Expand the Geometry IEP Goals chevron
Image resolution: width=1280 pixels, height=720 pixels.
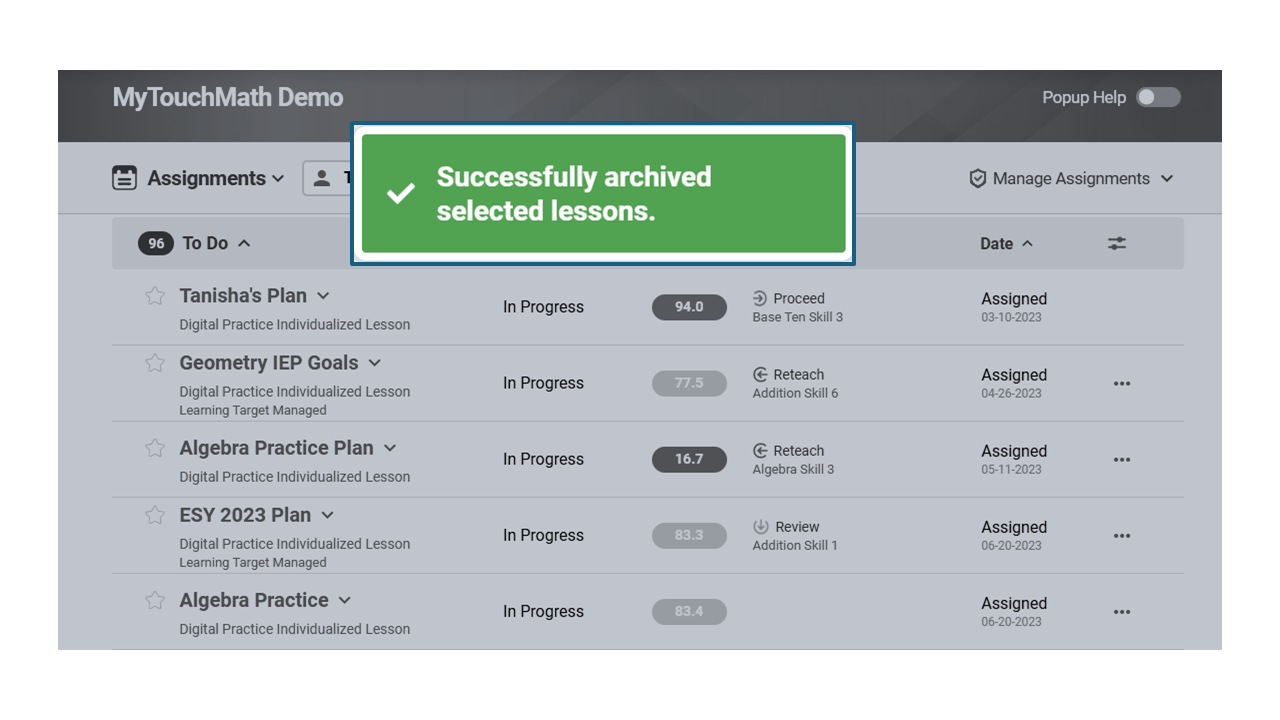tap(374, 363)
